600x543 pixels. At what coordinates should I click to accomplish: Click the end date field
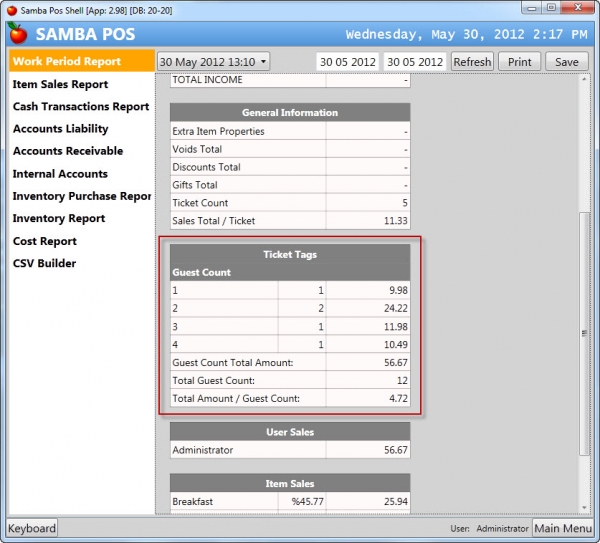tap(415, 62)
